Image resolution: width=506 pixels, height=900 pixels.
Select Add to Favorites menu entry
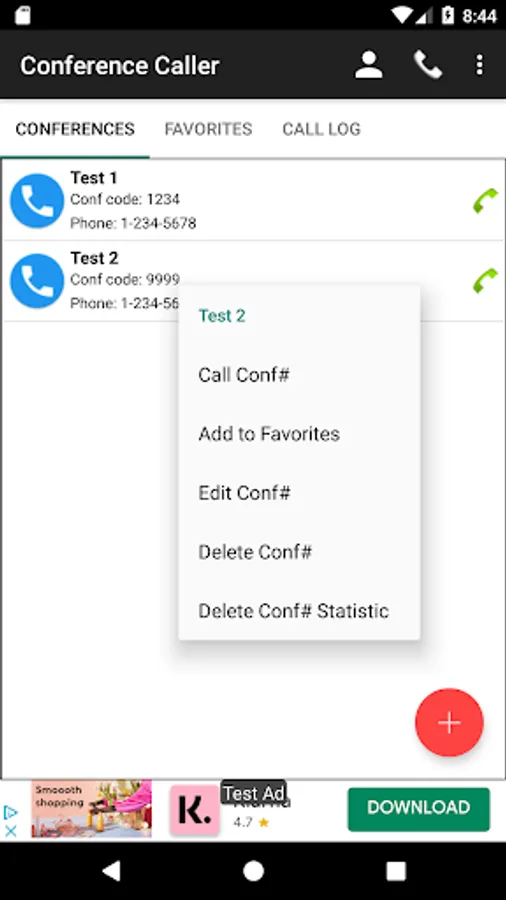[299, 433]
